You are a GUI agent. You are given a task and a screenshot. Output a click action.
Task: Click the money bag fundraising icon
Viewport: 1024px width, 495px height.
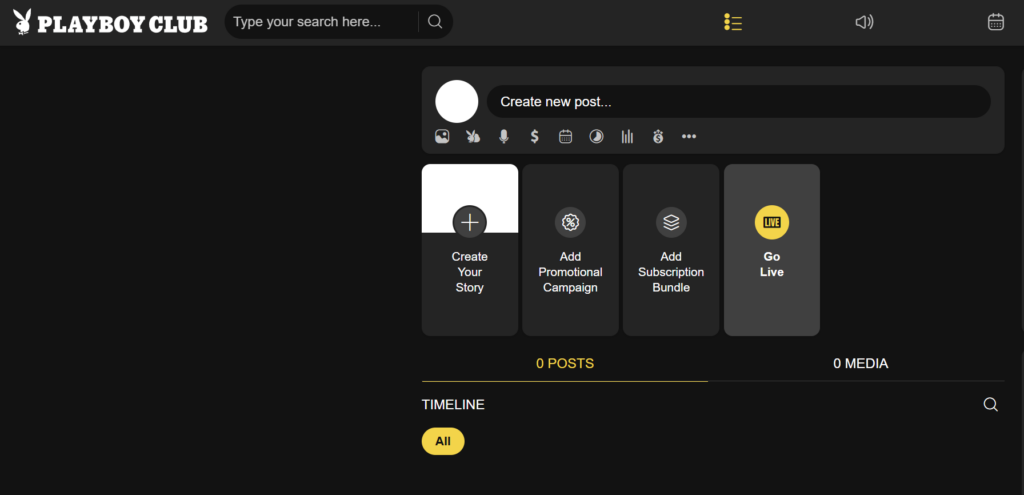[658, 136]
